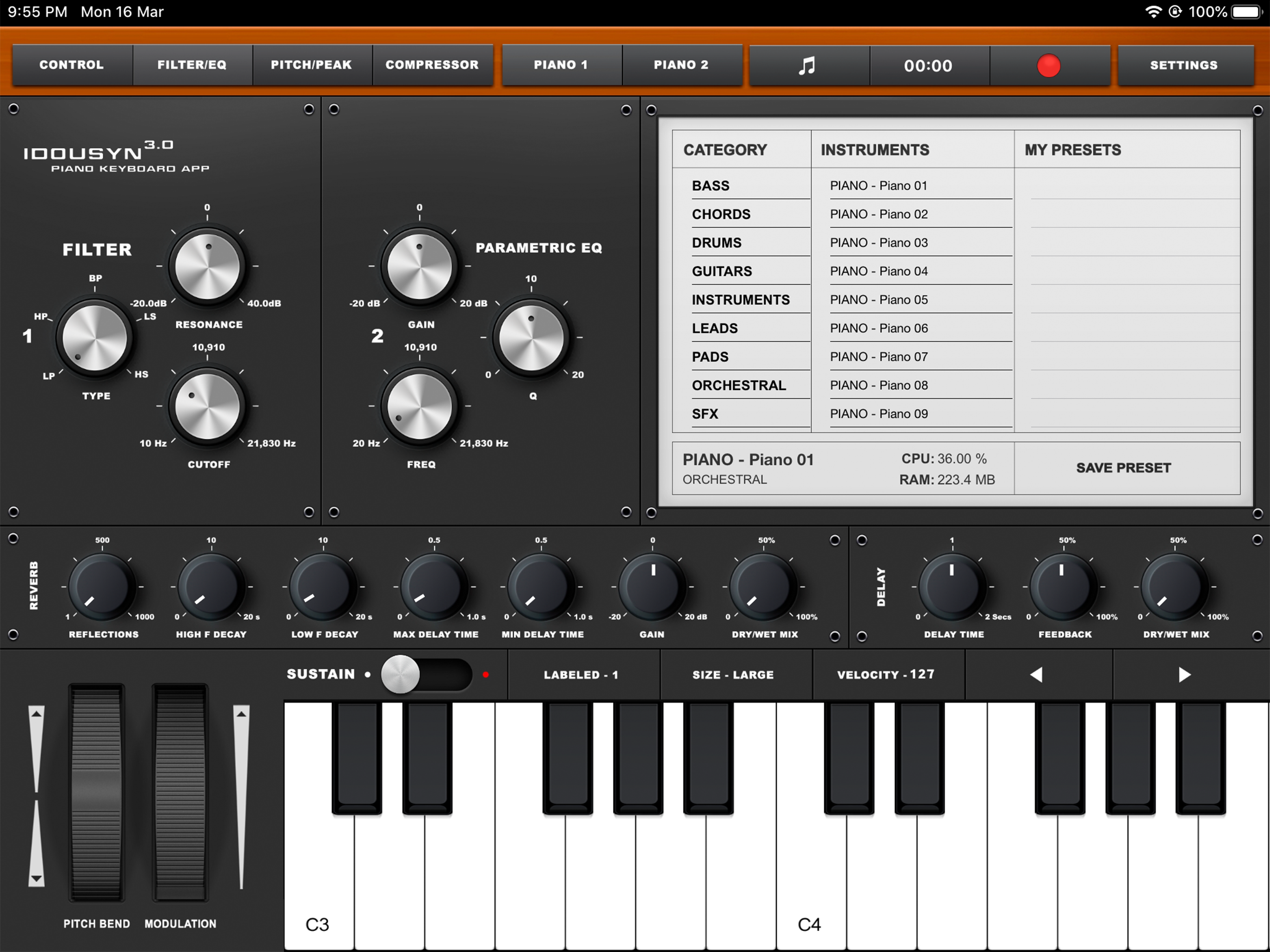Image resolution: width=1270 pixels, height=952 pixels.
Task: Click the filter Resonance knob
Action: click(207, 267)
